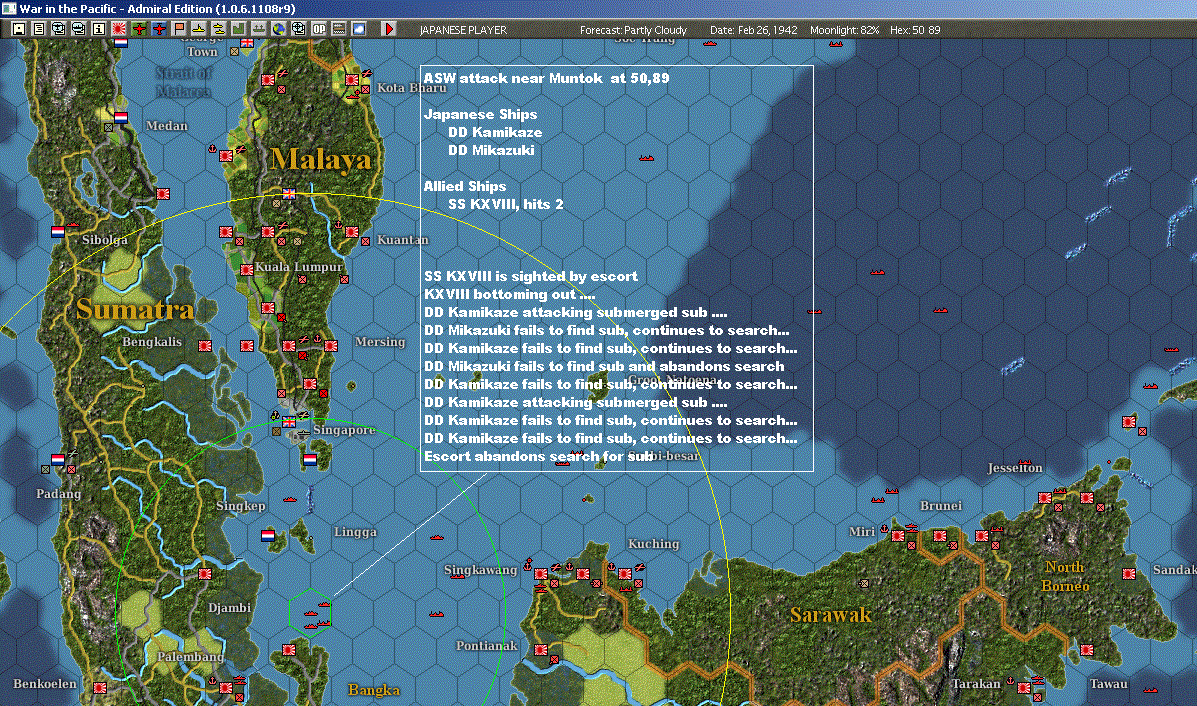
Task: Click the 'Moonlight: 82%' status text
Action: tap(844, 30)
